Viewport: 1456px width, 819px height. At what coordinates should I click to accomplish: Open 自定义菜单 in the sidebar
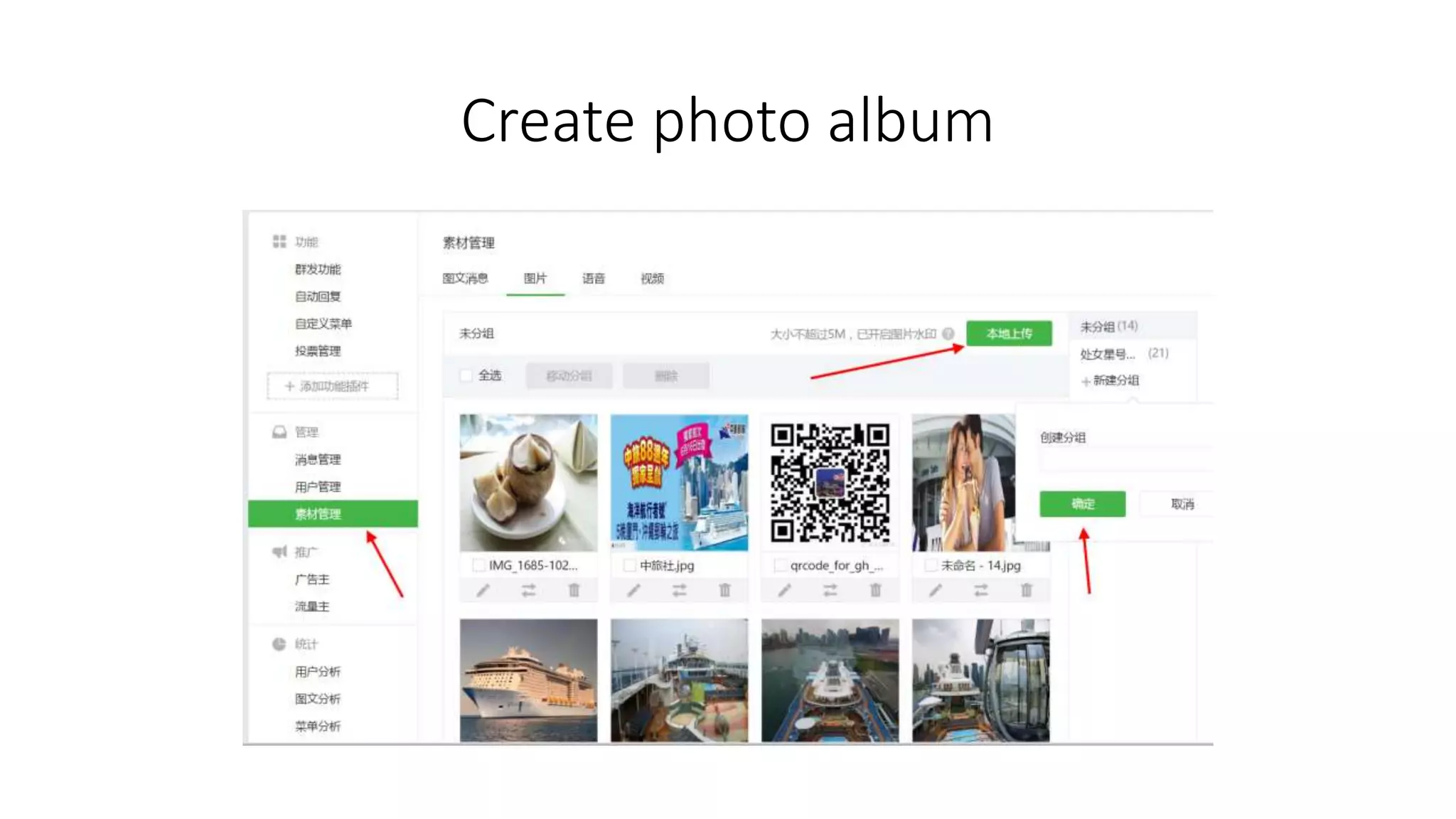323,323
